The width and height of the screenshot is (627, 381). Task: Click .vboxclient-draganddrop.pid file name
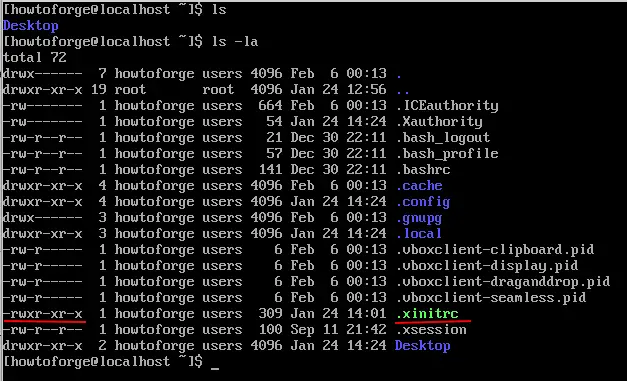(503, 282)
